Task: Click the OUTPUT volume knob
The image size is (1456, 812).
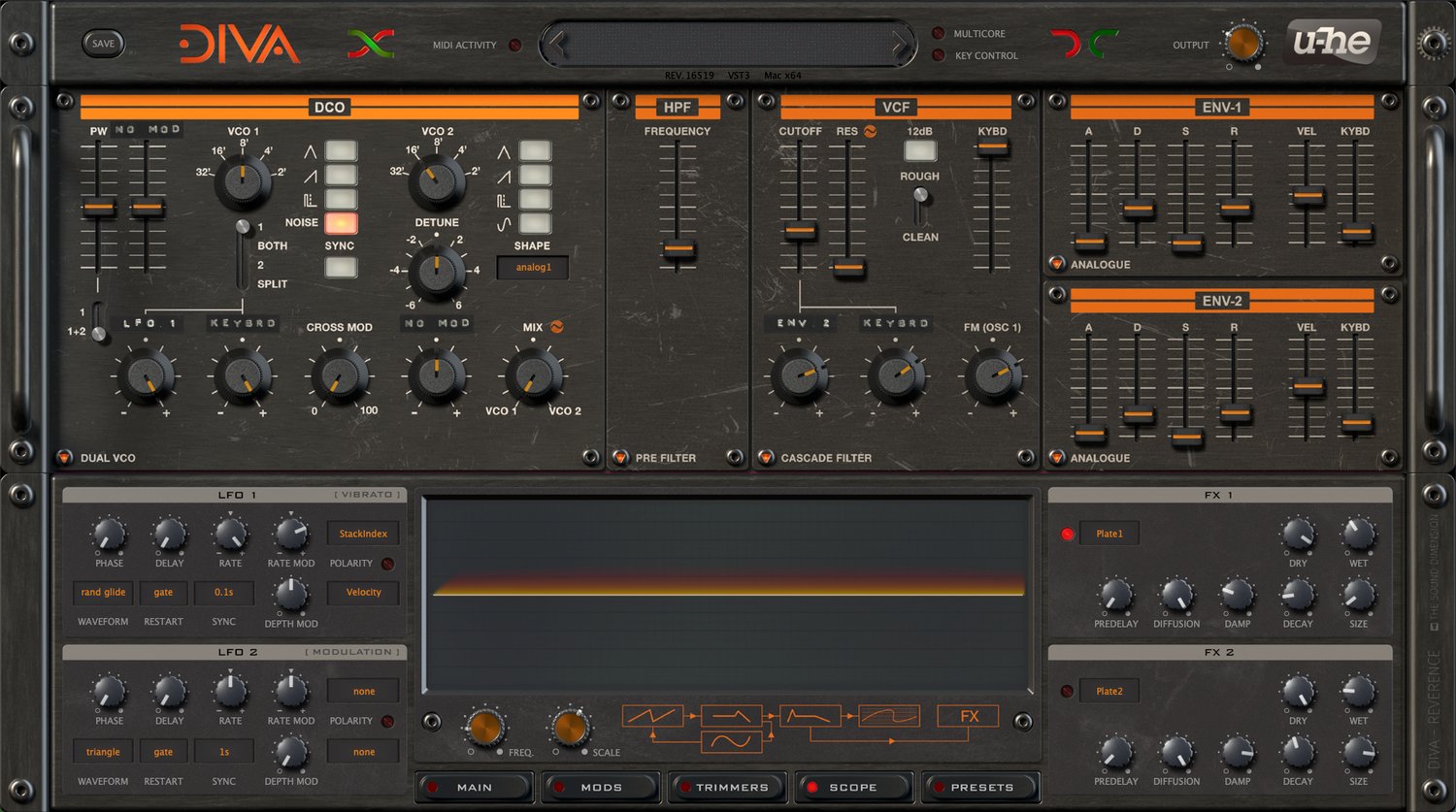Action: tap(1243, 44)
